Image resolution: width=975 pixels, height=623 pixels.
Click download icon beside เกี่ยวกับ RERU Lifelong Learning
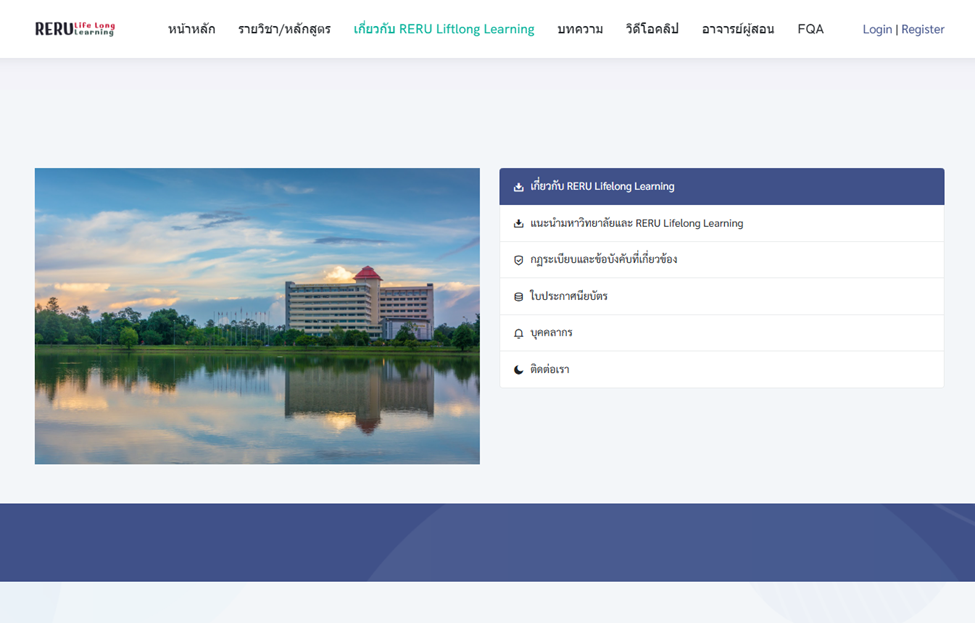click(519, 187)
